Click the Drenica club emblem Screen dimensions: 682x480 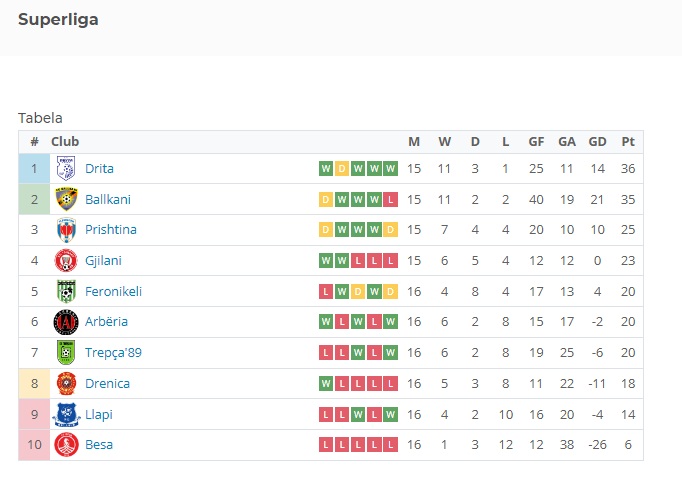pos(66,383)
